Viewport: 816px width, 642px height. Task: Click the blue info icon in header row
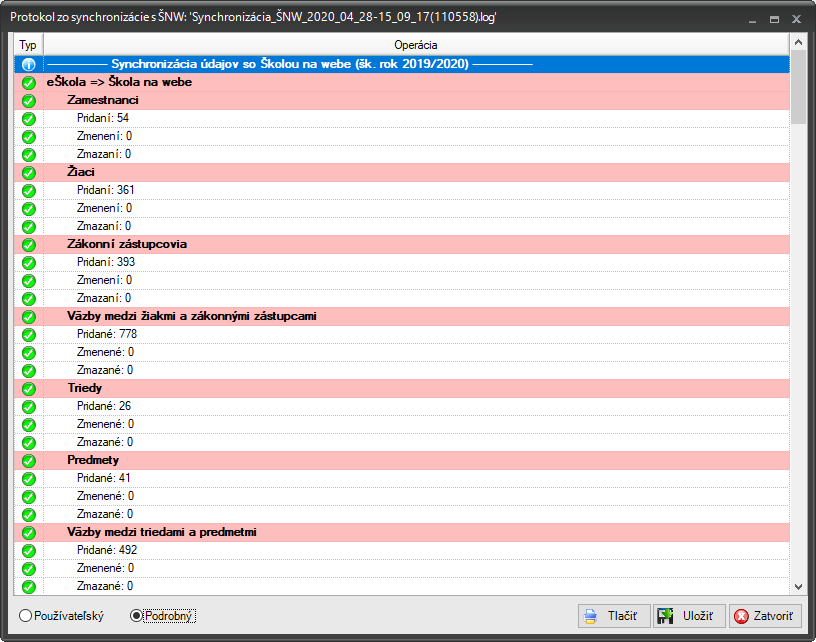tap(29, 65)
